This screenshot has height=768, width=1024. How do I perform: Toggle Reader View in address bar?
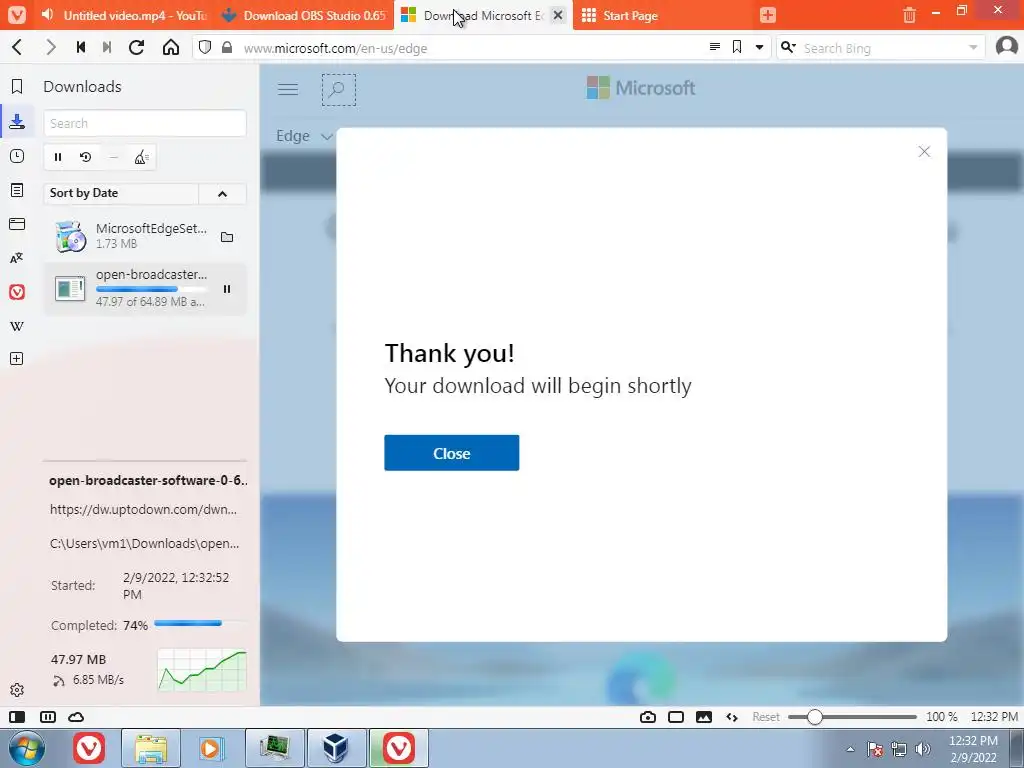click(x=715, y=47)
